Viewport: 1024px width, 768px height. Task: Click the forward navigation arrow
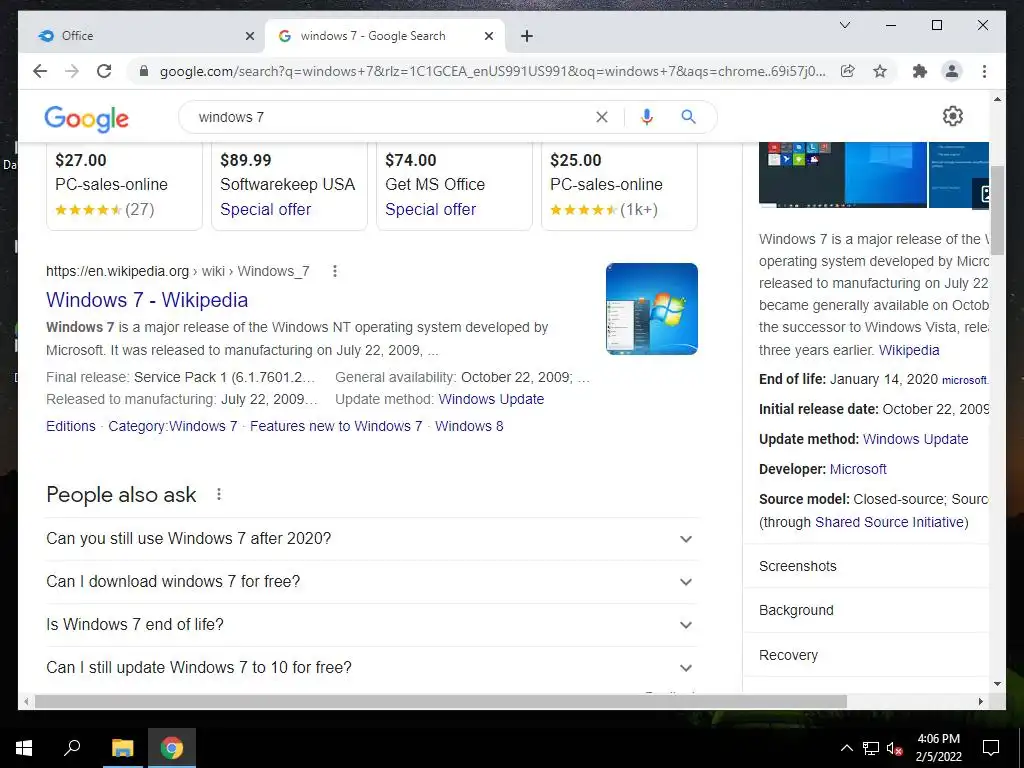pos(72,71)
